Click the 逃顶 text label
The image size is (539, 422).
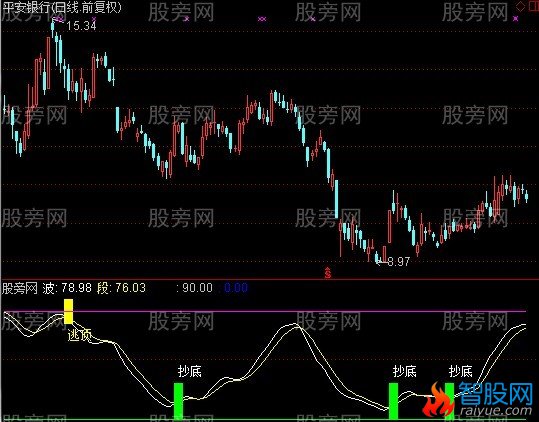tap(79, 335)
